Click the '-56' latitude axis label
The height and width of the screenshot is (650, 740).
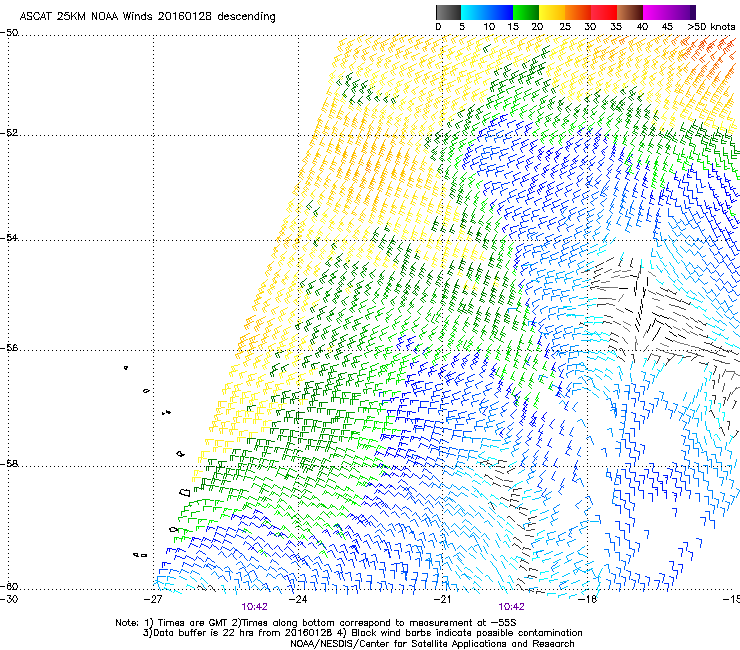(9, 348)
